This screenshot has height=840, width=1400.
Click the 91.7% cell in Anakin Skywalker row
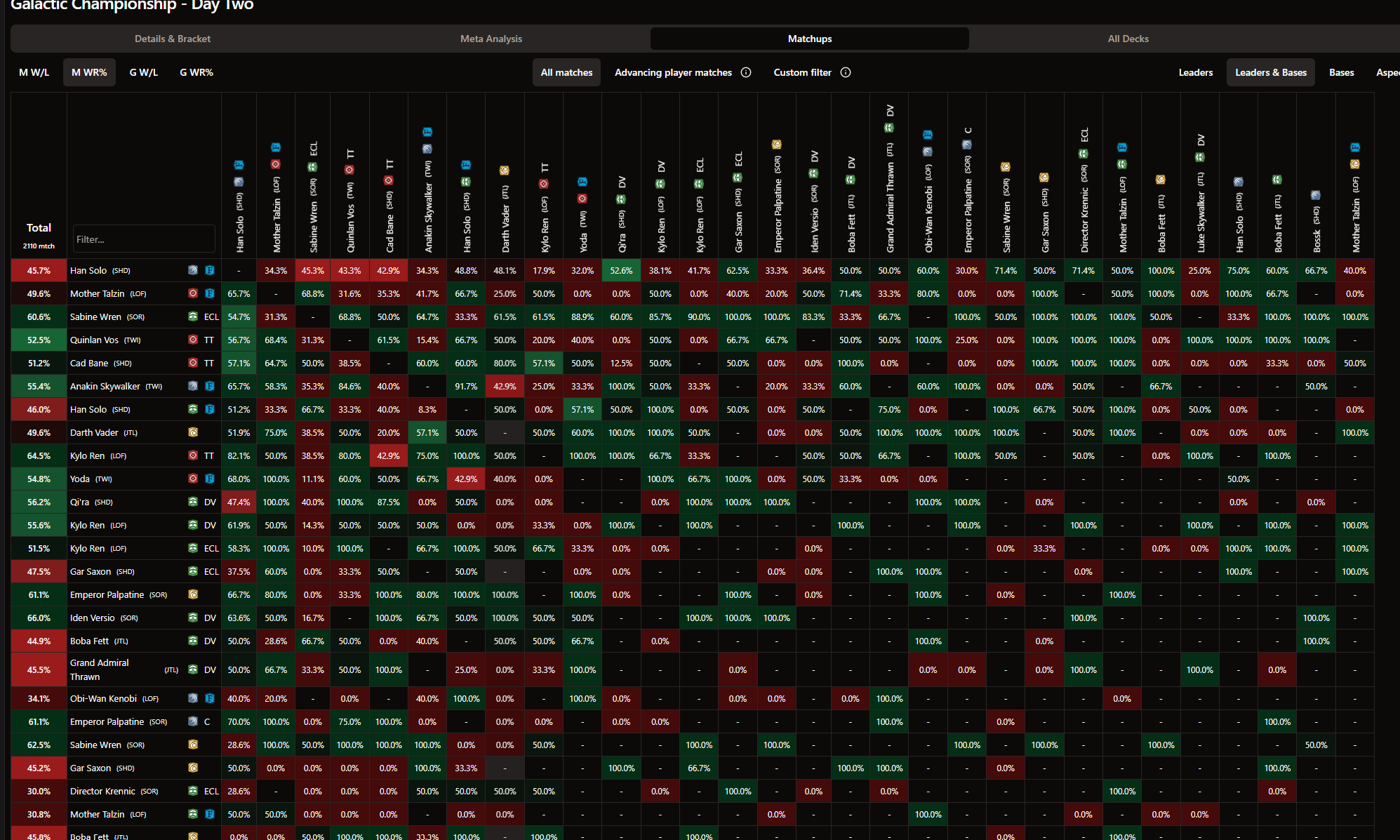coord(466,386)
